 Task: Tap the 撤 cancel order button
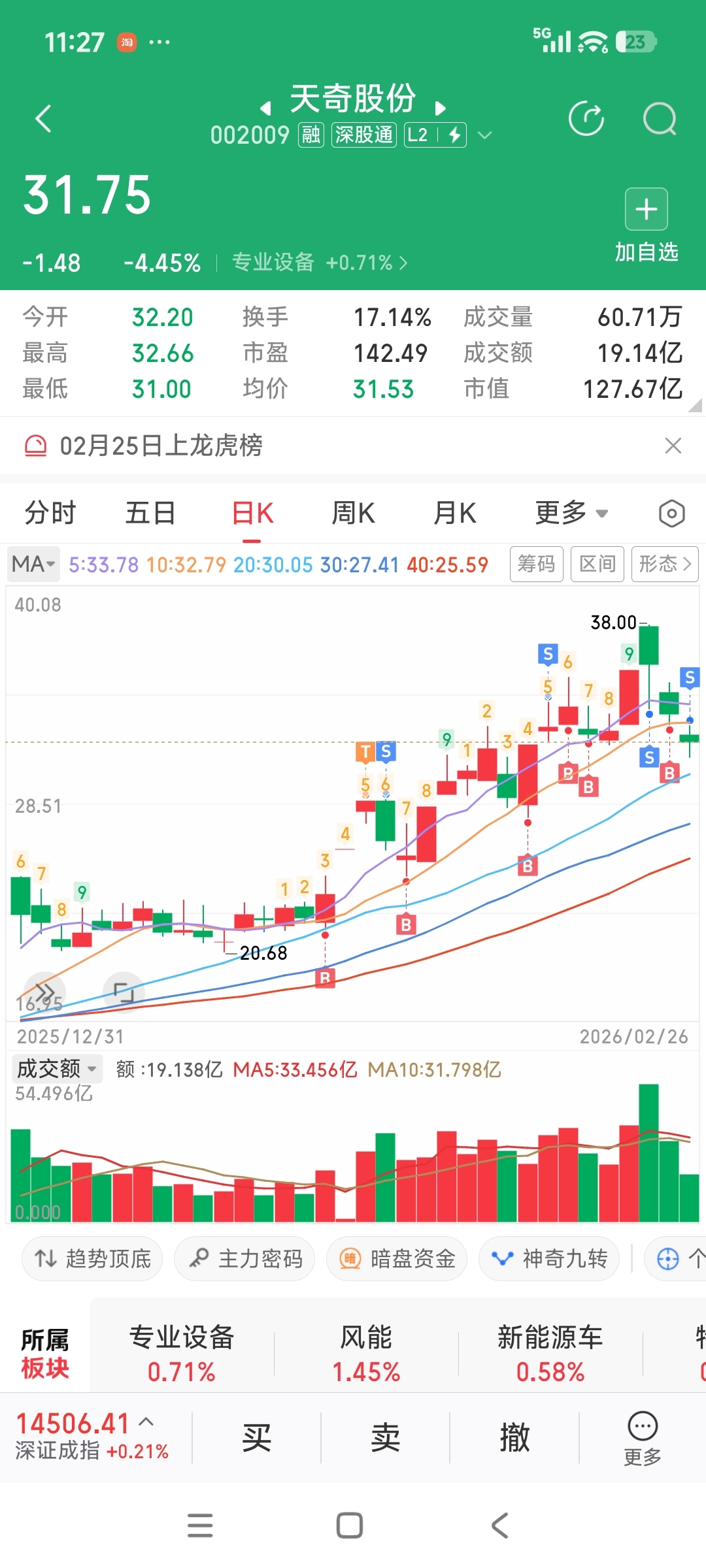[514, 1437]
